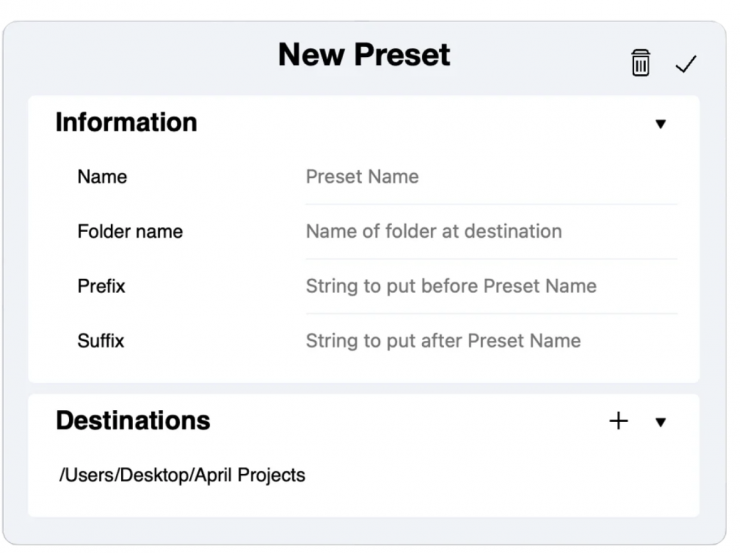Click the Name field label

[102, 177]
